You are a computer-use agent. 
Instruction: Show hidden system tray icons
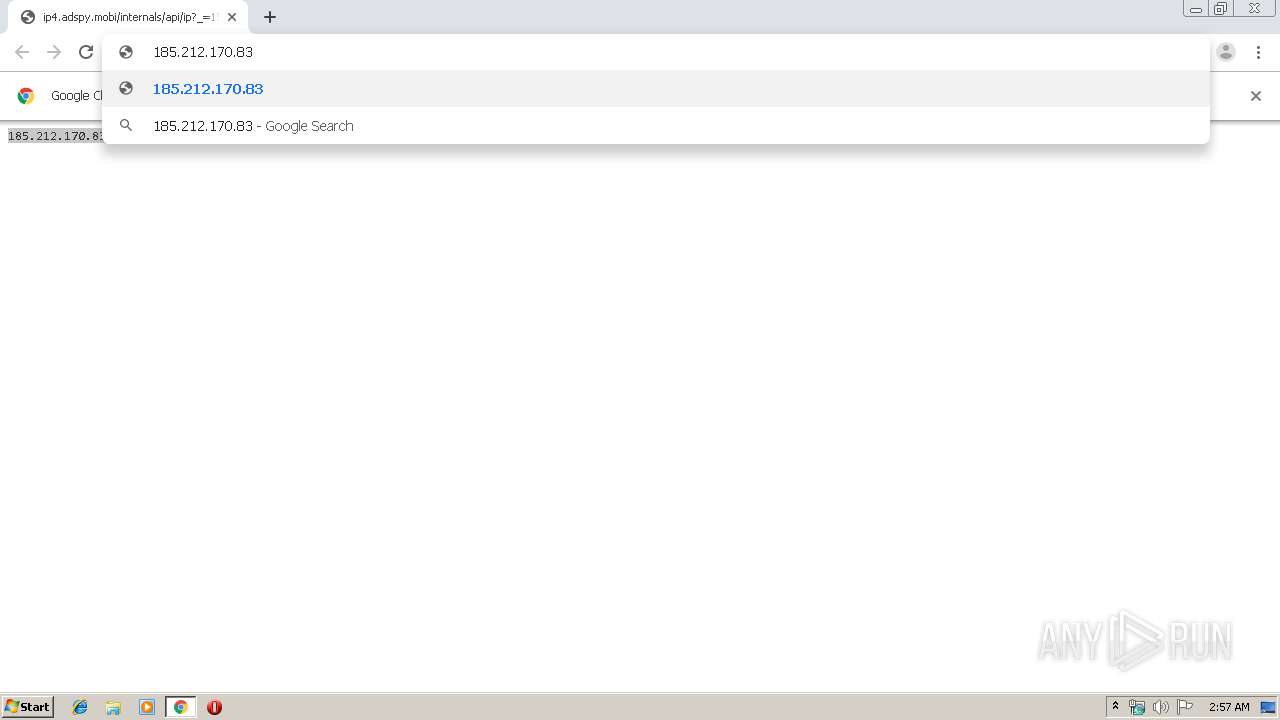click(x=1115, y=707)
